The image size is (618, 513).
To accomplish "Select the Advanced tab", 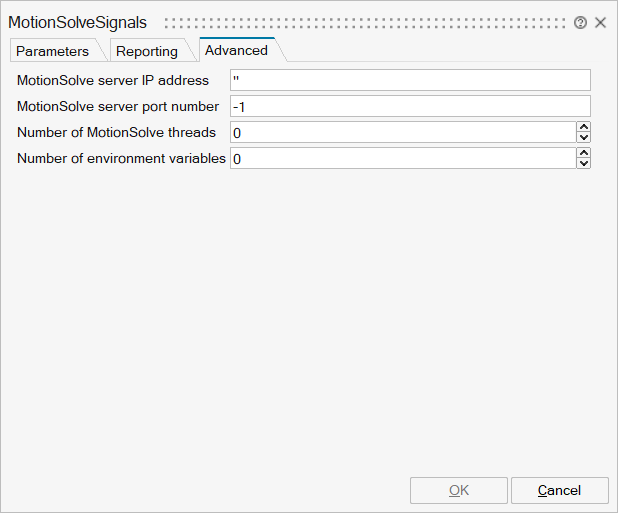I will pyautogui.click(x=236, y=50).
